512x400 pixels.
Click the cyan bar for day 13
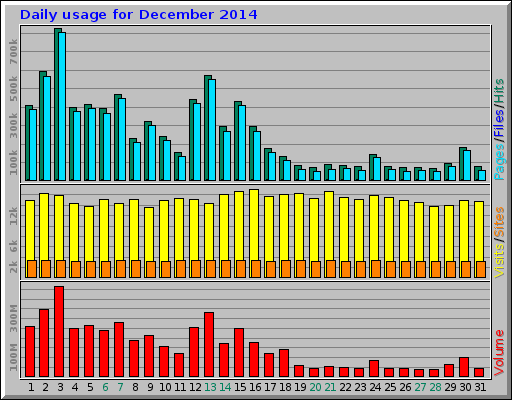(212, 130)
